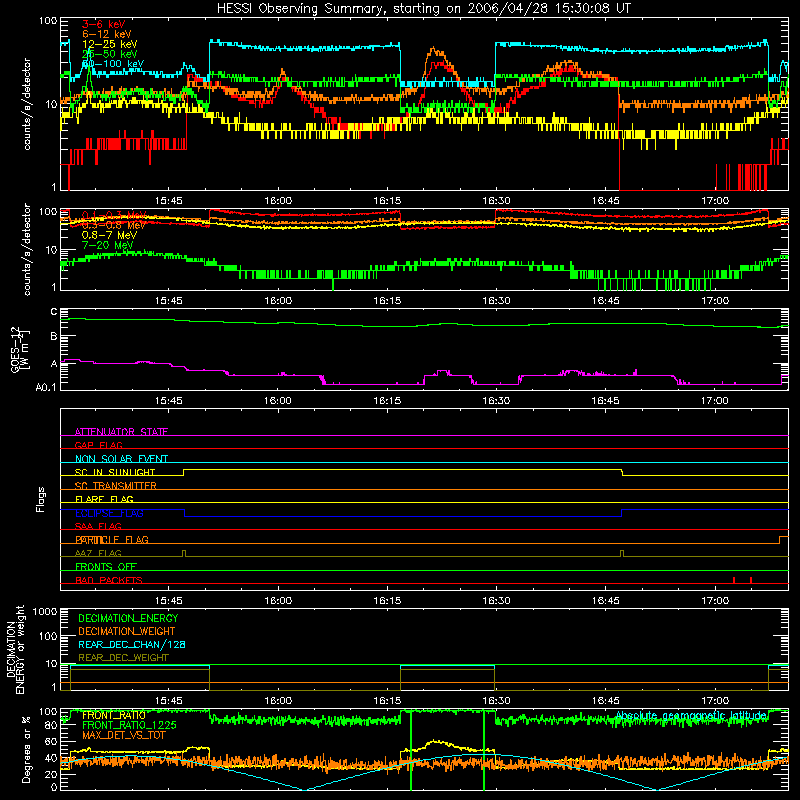The height and width of the screenshot is (800, 800).
Task: Click the Degrees or % axis title
Action: click(x=26, y=749)
